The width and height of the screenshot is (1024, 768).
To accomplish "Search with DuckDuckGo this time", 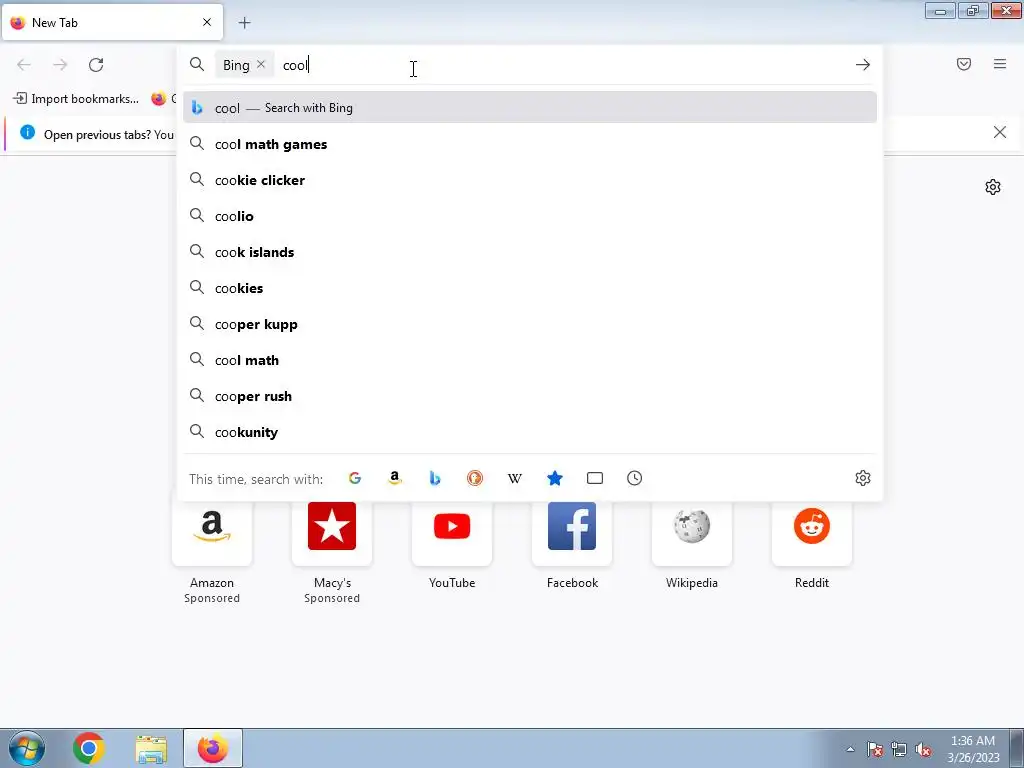I will coord(475,478).
